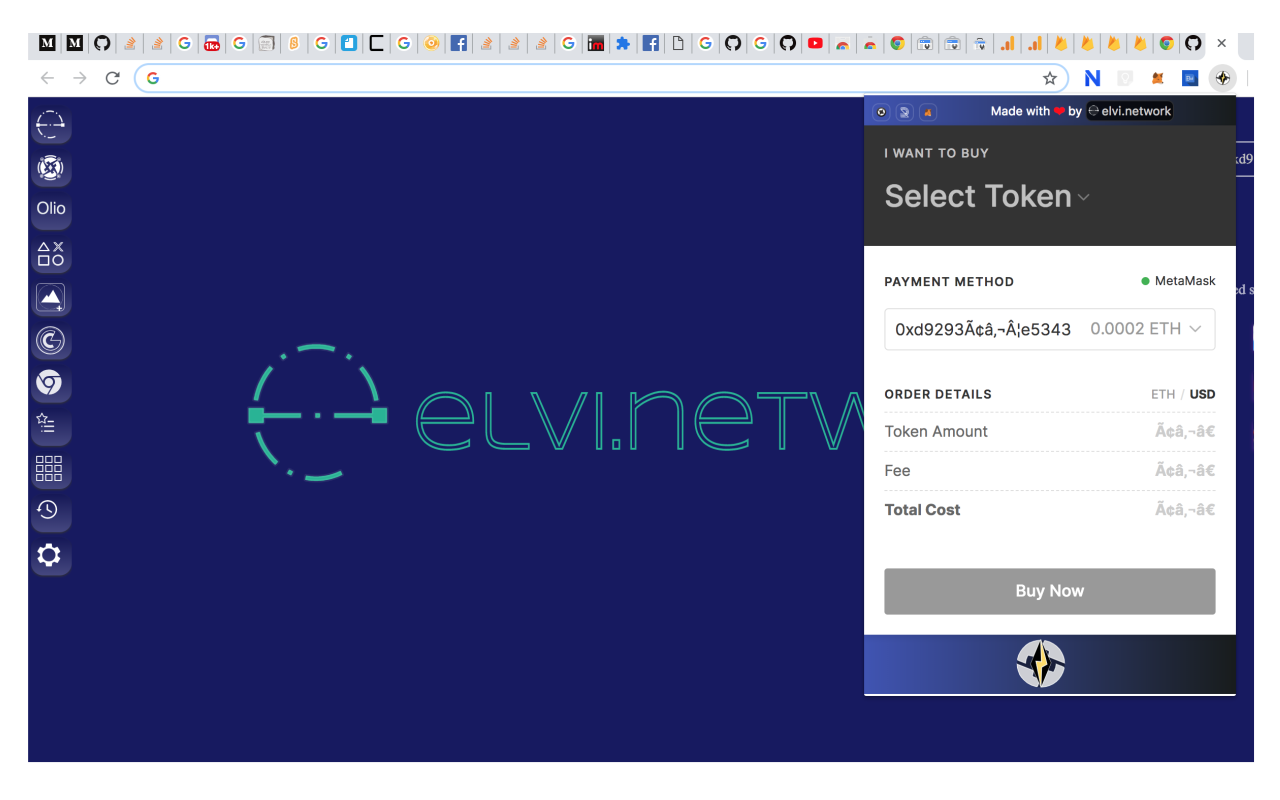The height and width of the screenshot is (800, 1280).
Task: Click the 0.0002 ETH balance text
Action: click(x=1136, y=329)
